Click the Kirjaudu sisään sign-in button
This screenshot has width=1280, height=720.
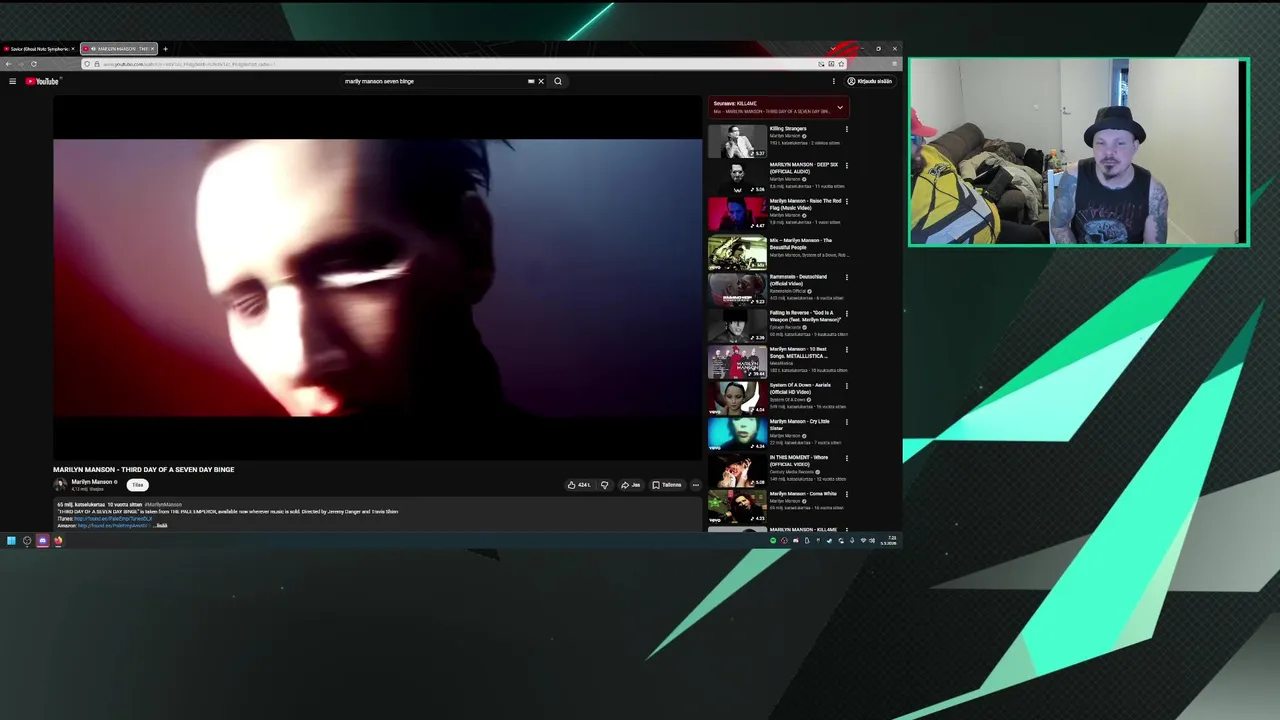870,81
